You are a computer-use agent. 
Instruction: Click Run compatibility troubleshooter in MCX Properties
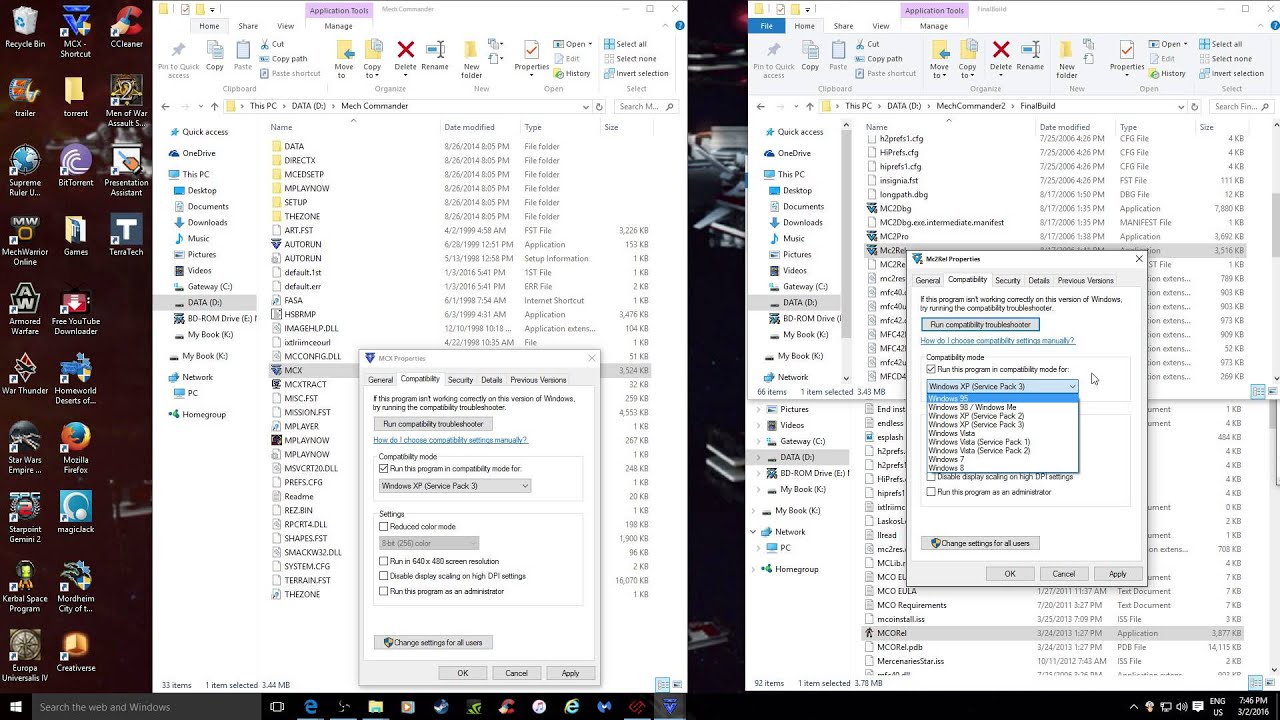[433, 424]
